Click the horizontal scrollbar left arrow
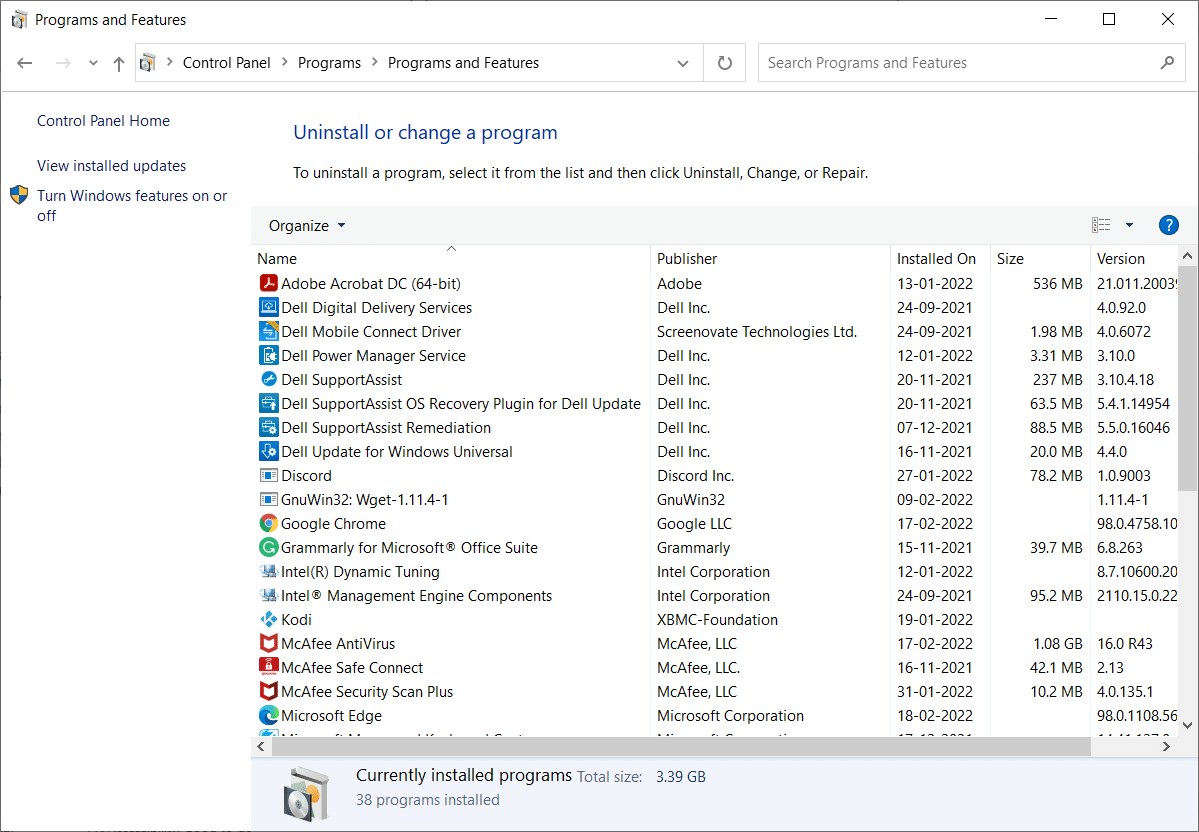The width and height of the screenshot is (1199, 832). [261, 746]
